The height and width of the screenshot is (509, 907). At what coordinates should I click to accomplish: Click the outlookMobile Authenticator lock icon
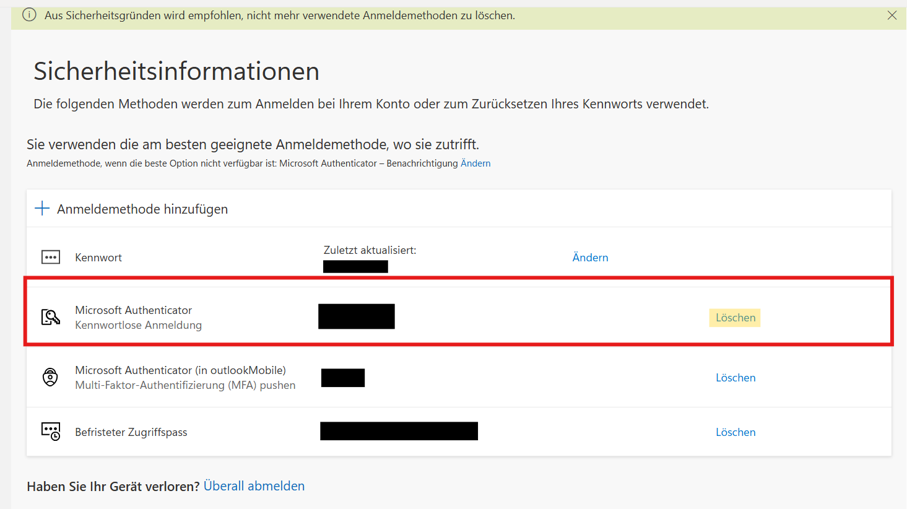coord(50,377)
